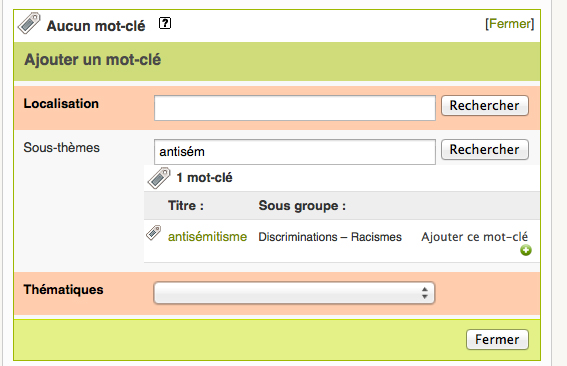Click Rechercher next to Sous-thèmes
Image resolution: width=567 pixels, height=366 pixels.
pyautogui.click(x=485, y=149)
